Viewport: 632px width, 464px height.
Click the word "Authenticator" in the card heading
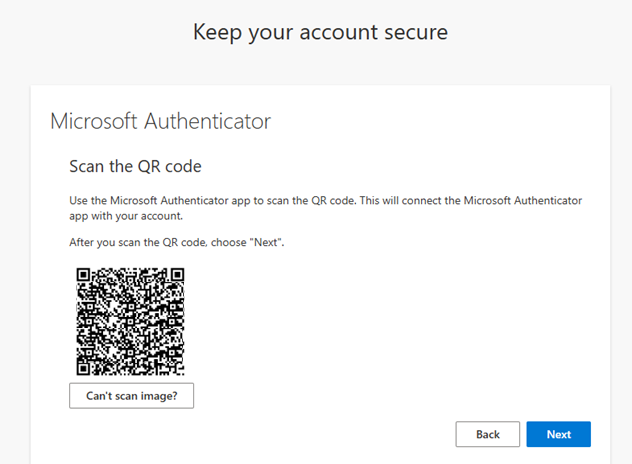pos(209,122)
